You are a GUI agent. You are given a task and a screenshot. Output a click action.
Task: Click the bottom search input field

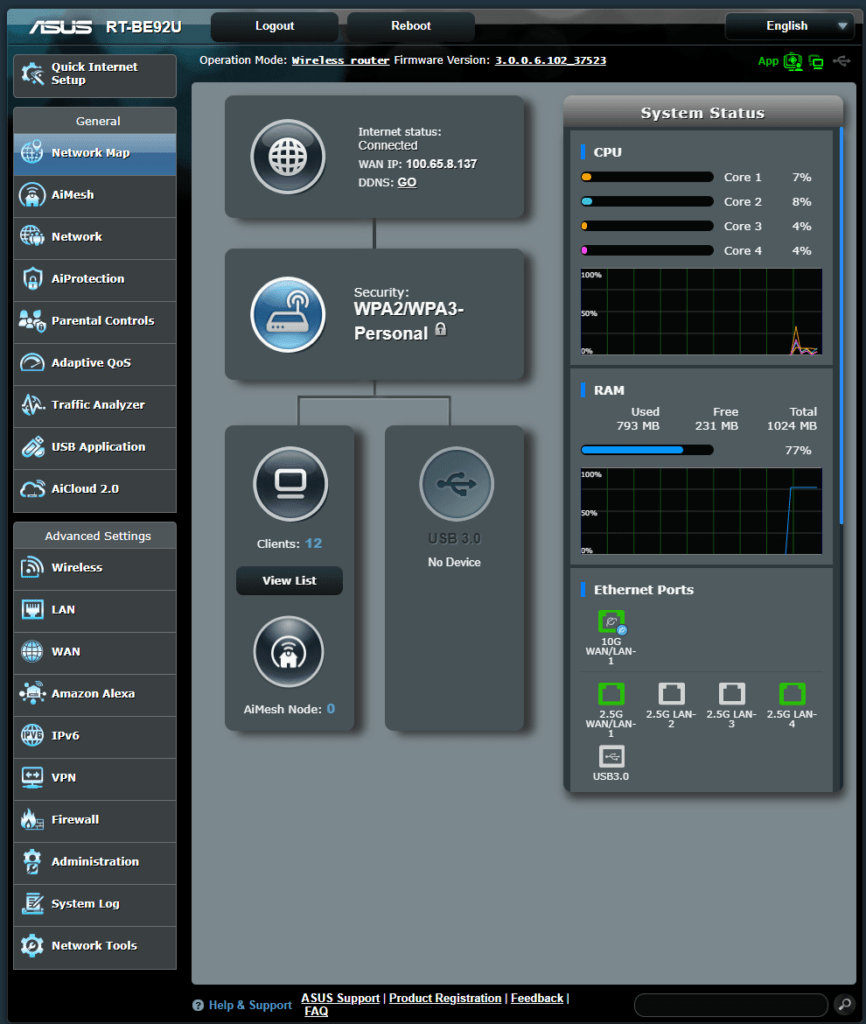731,1004
